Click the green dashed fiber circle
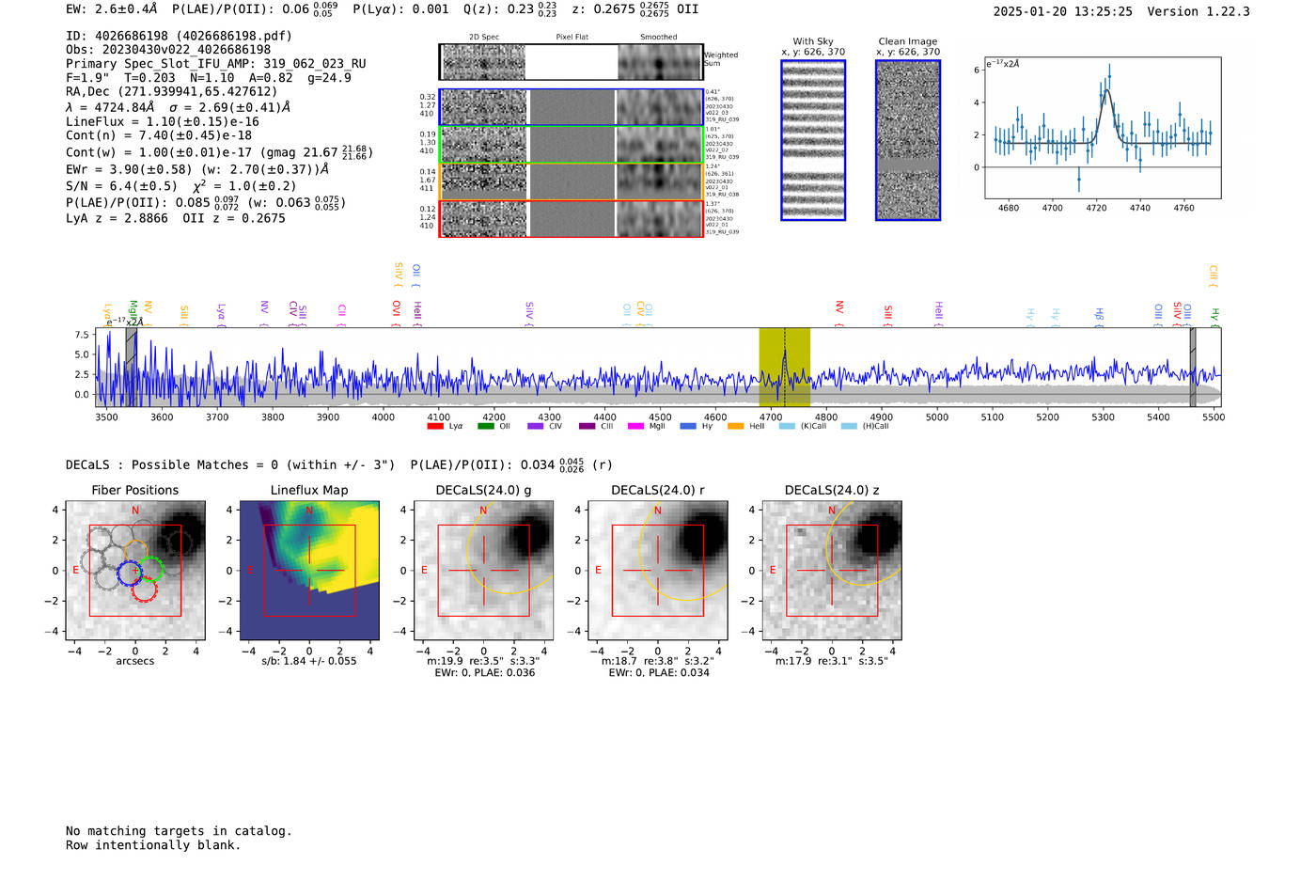The height and width of the screenshot is (896, 1316). tap(150, 569)
